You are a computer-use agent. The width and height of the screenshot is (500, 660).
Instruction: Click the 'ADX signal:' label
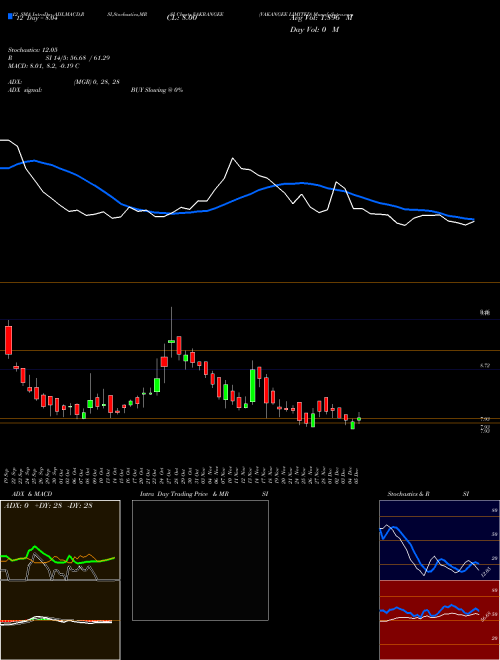pos(25,90)
